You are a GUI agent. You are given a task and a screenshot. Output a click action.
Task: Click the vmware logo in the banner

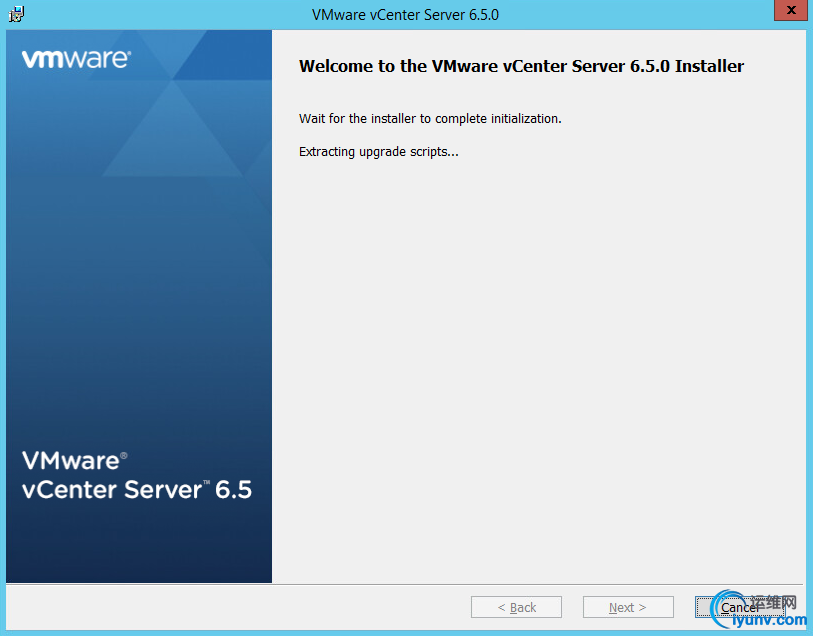76,59
